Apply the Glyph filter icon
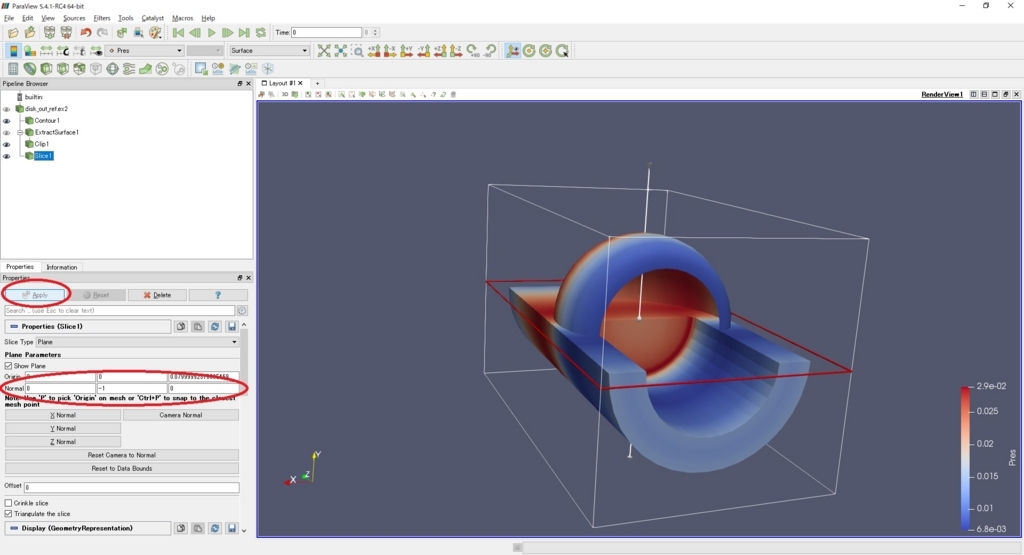Image resolution: width=1024 pixels, height=555 pixels. coord(112,69)
